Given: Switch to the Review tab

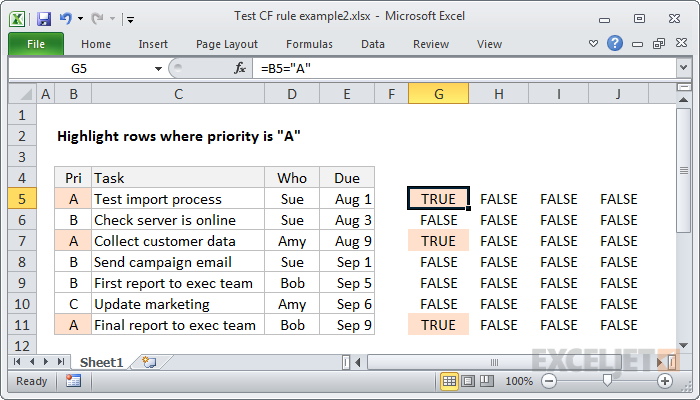Looking at the screenshot, I should click(431, 44).
